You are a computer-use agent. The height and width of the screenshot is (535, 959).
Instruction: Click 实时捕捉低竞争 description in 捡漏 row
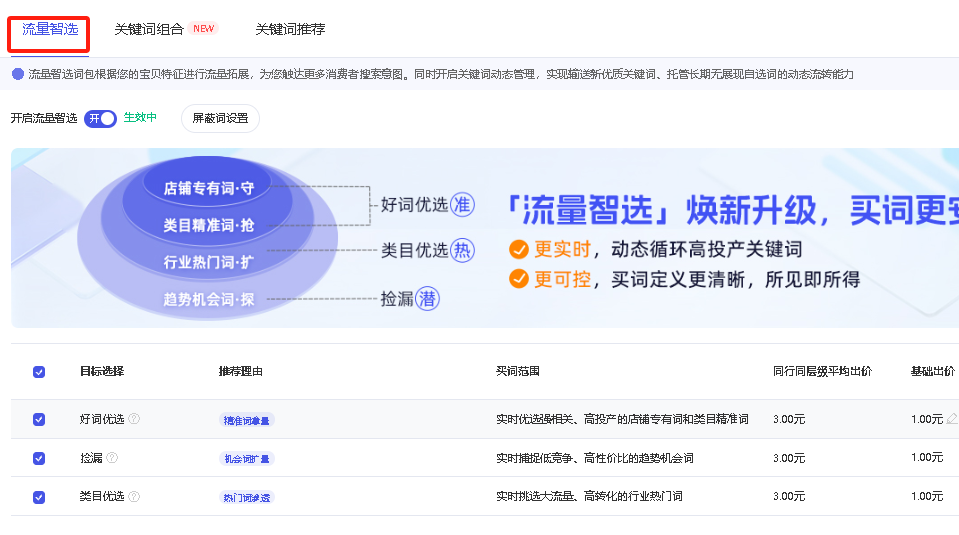coord(594,458)
